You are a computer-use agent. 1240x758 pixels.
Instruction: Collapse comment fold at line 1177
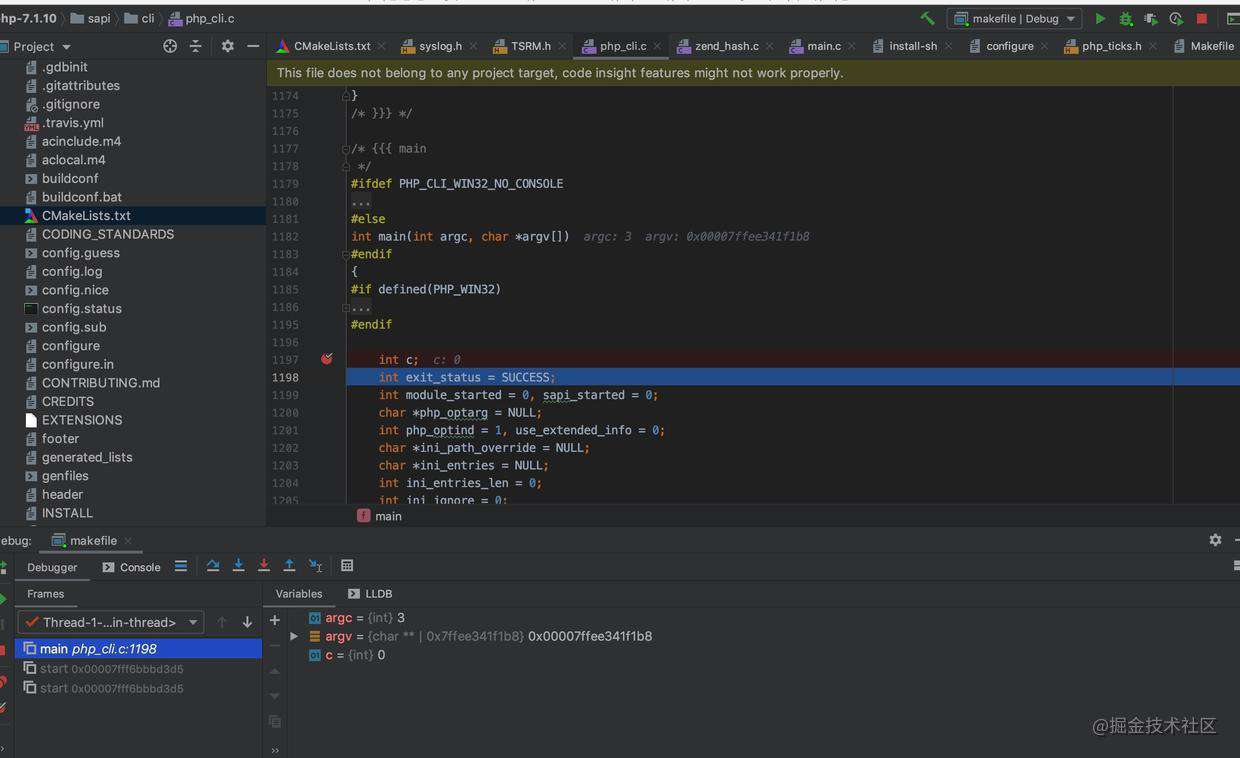(347, 149)
